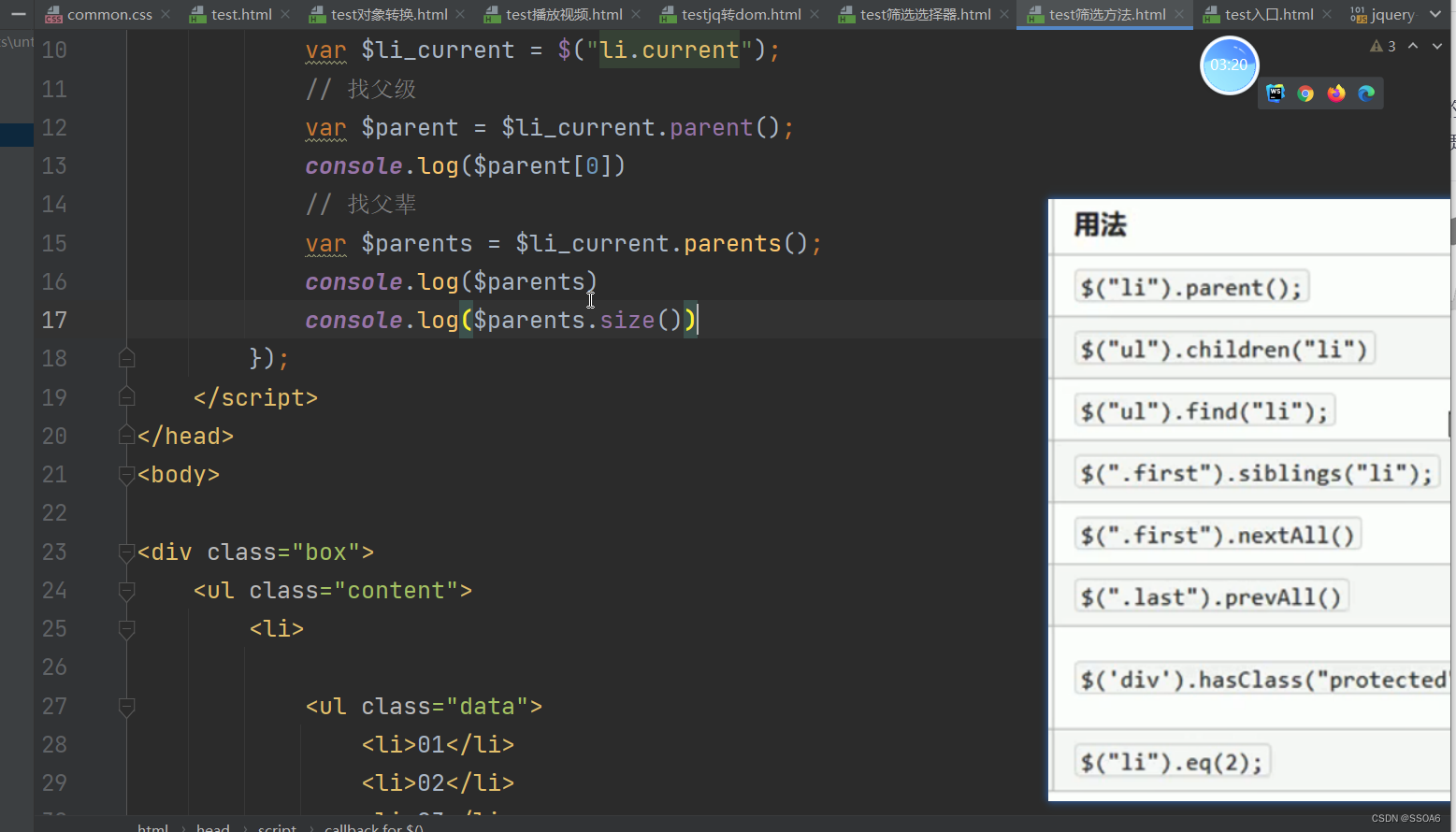The width and height of the screenshot is (1456, 832).
Task: Click html in the breadcrumb bar
Action: 152,826
